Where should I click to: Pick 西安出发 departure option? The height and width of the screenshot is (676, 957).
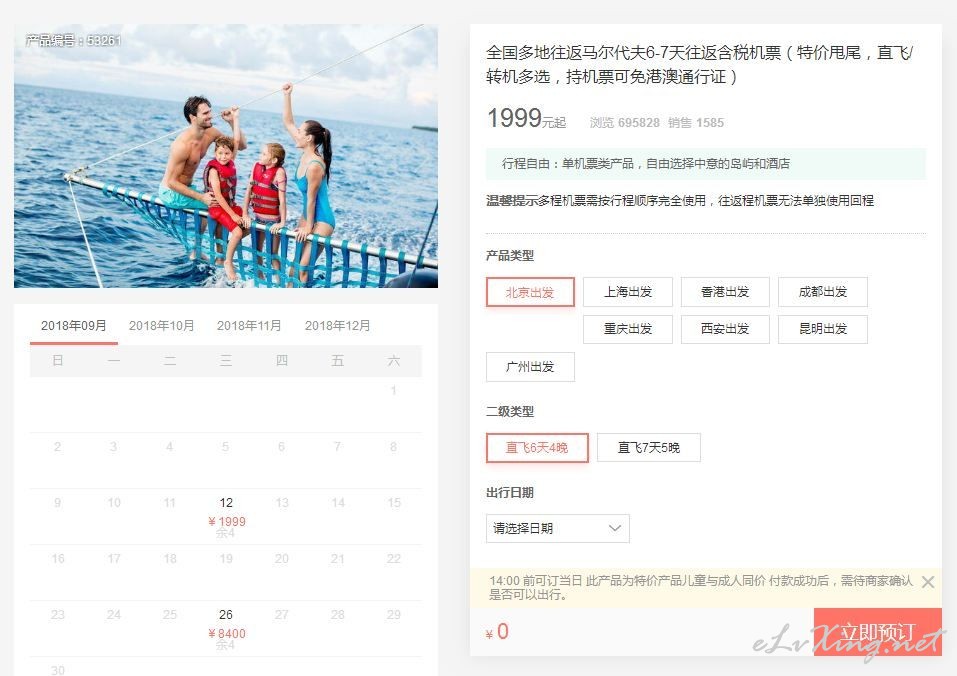pyautogui.click(x=725, y=329)
